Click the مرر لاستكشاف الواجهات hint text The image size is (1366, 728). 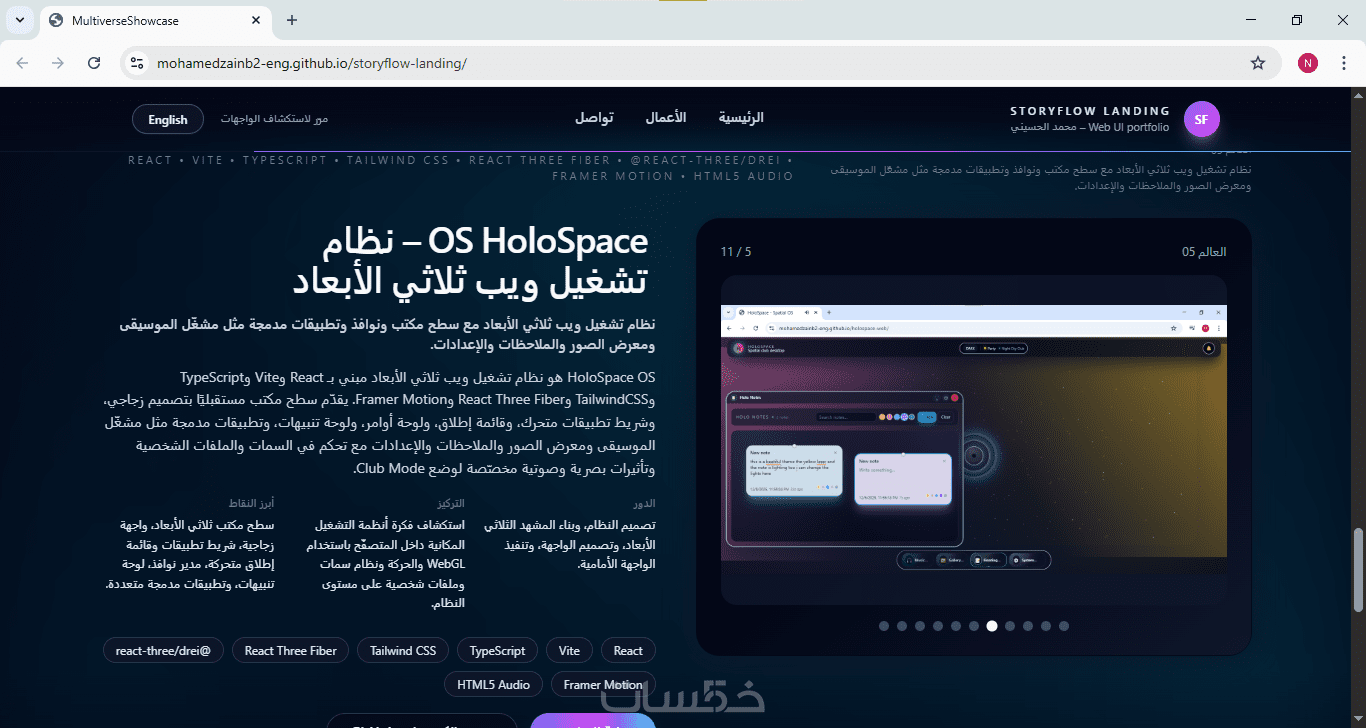275,119
